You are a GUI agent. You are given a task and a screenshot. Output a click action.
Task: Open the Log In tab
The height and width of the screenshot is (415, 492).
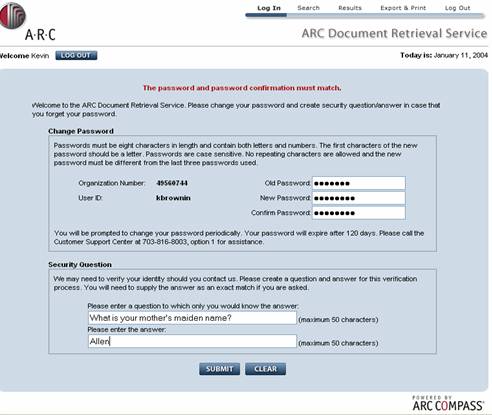coord(269,8)
